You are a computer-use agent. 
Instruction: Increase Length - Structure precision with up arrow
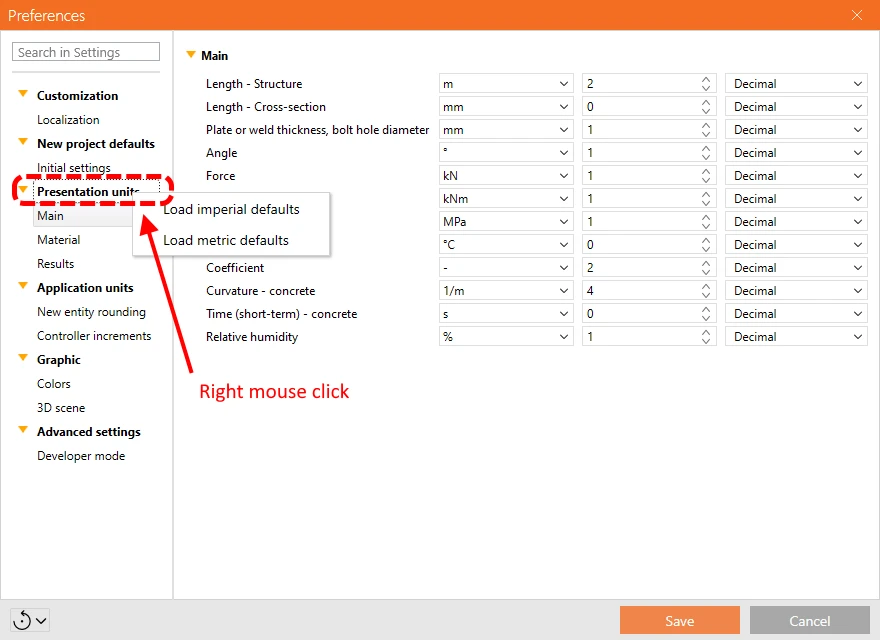coord(706,79)
